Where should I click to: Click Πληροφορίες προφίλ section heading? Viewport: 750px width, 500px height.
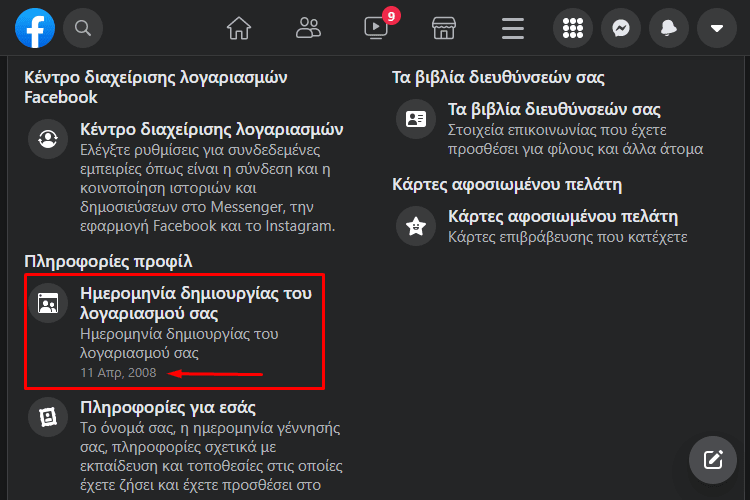click(x=108, y=261)
